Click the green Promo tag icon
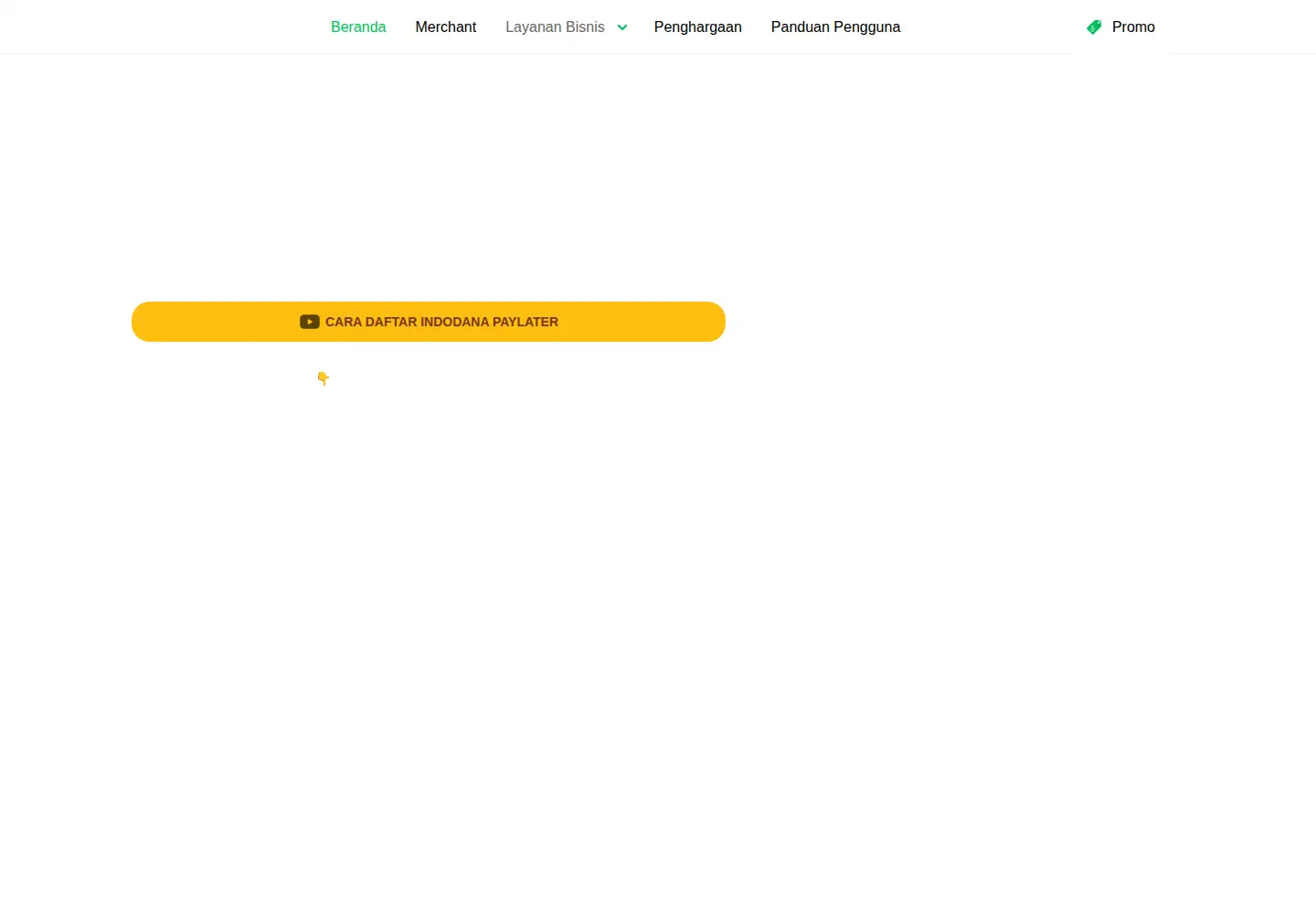1316x914 pixels. coord(1094,27)
